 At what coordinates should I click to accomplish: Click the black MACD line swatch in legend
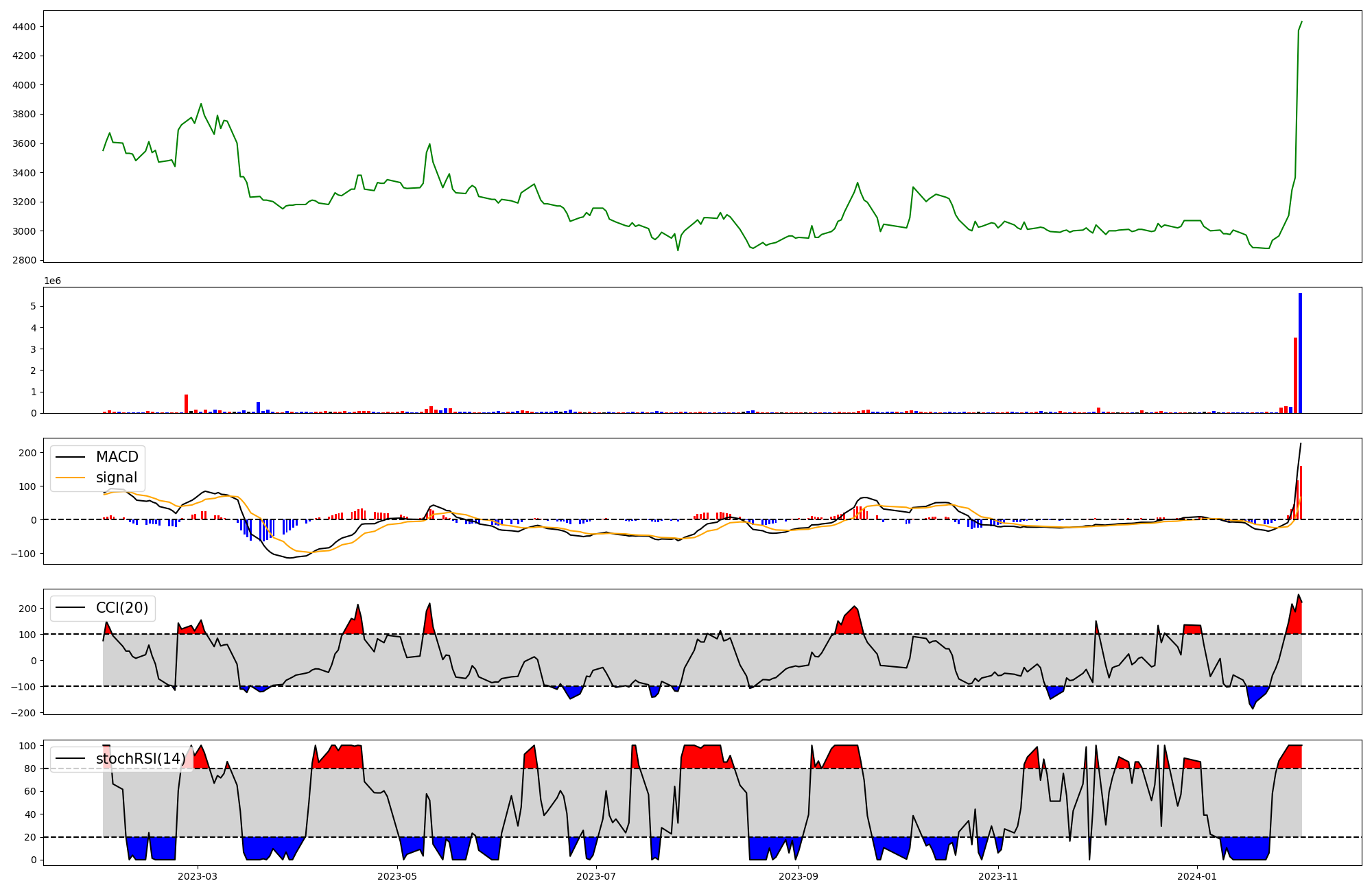click(x=70, y=457)
